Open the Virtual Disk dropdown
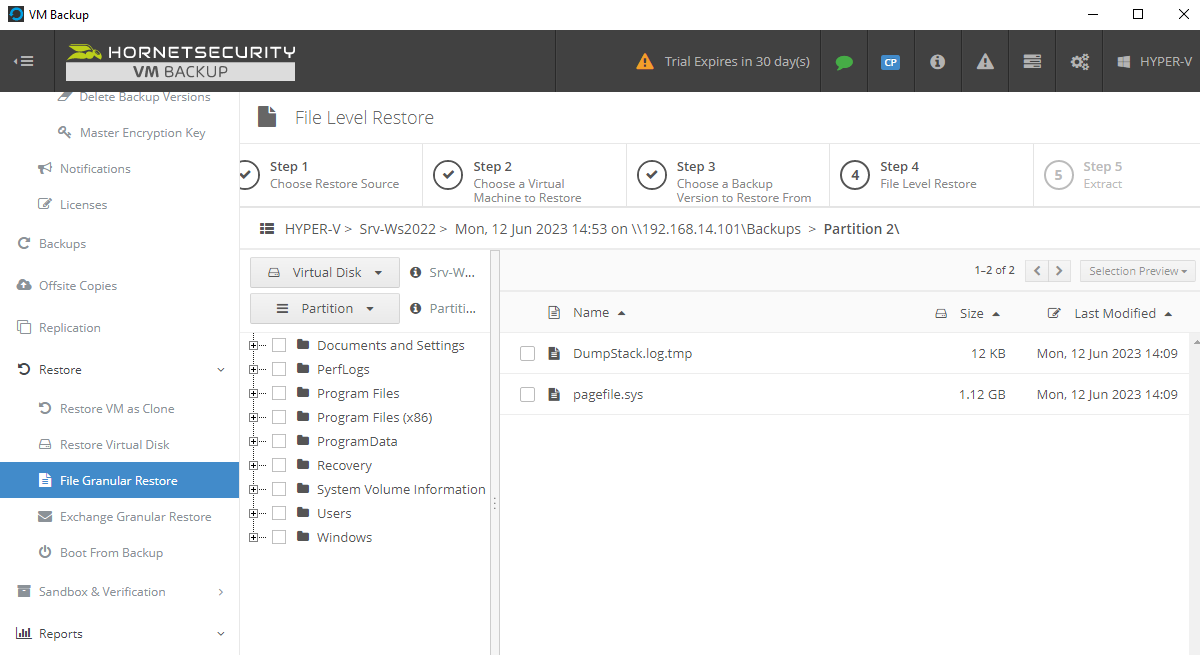 (x=325, y=272)
